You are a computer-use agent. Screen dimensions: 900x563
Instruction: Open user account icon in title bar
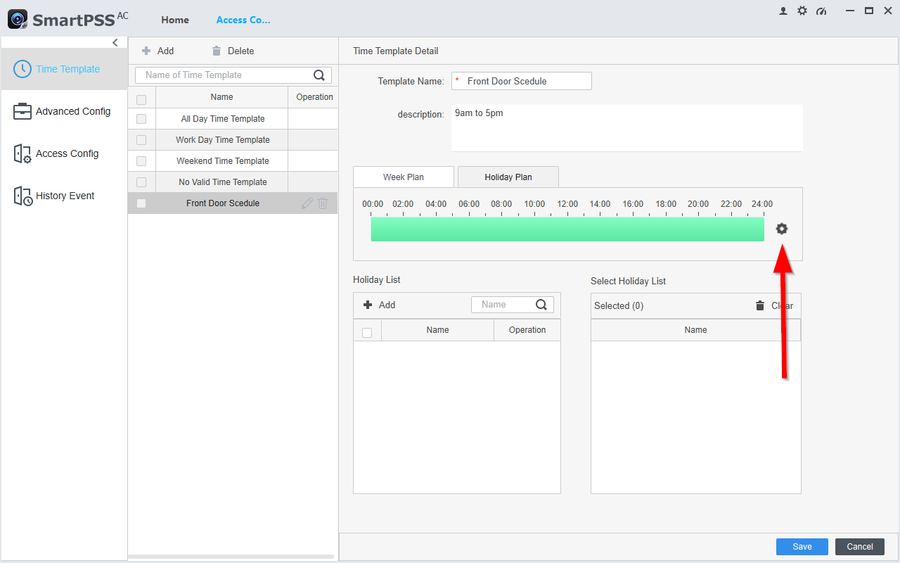click(x=783, y=11)
